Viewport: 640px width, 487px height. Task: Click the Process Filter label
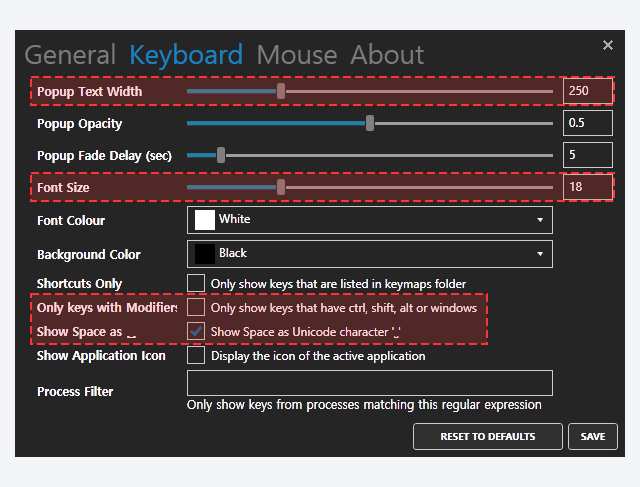click(x=75, y=391)
